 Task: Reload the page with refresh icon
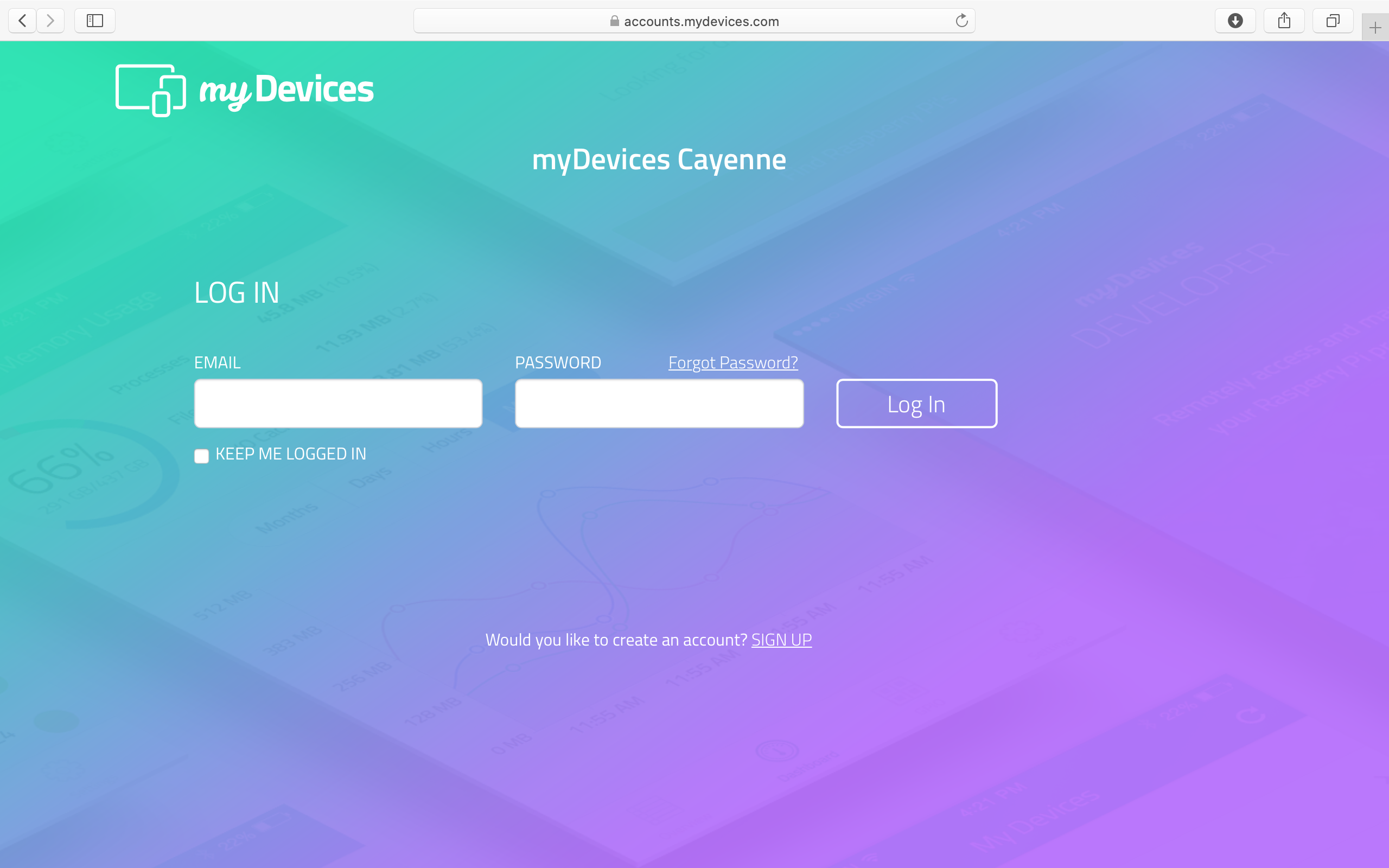[961, 21]
